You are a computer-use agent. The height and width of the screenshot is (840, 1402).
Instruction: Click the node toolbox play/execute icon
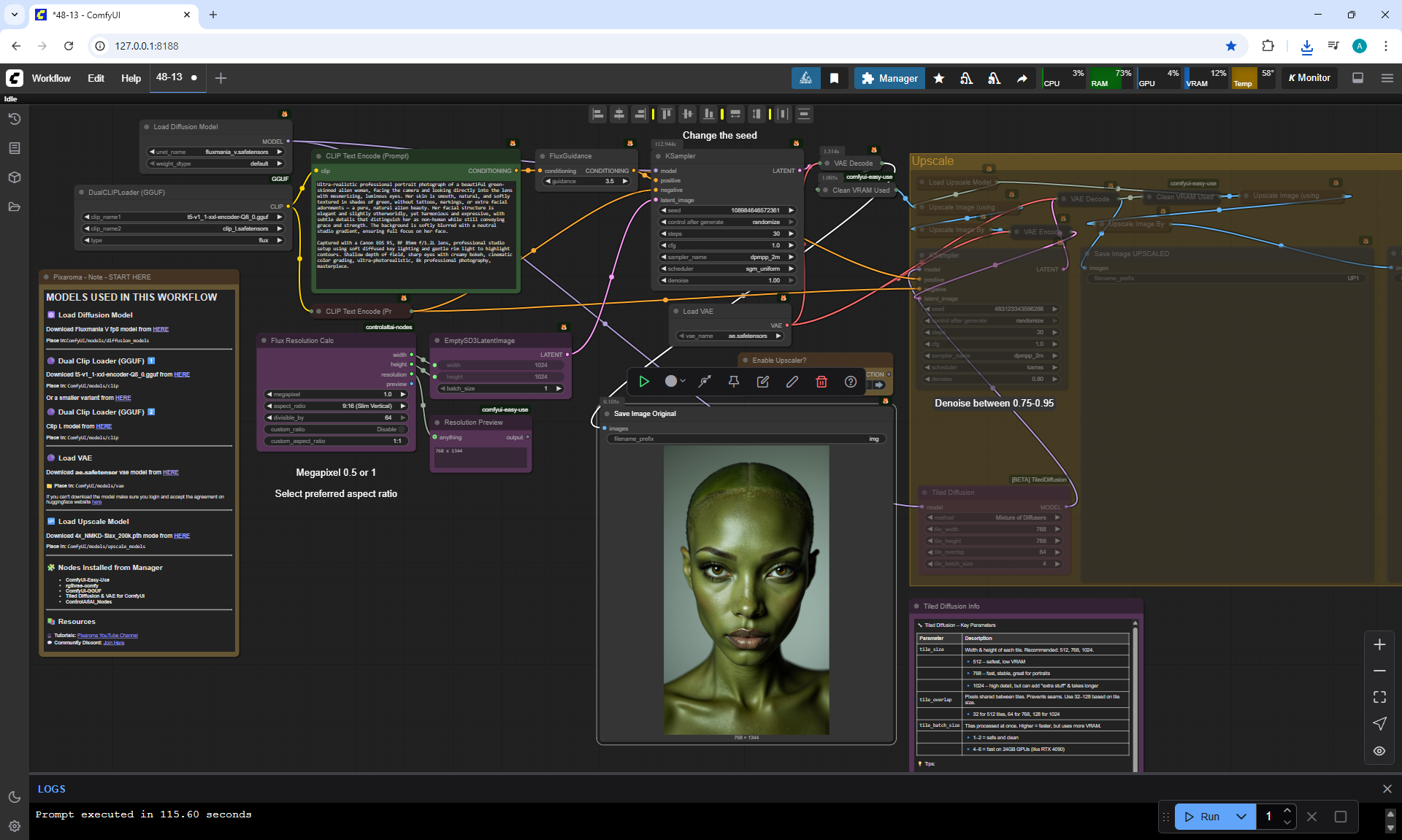644,382
